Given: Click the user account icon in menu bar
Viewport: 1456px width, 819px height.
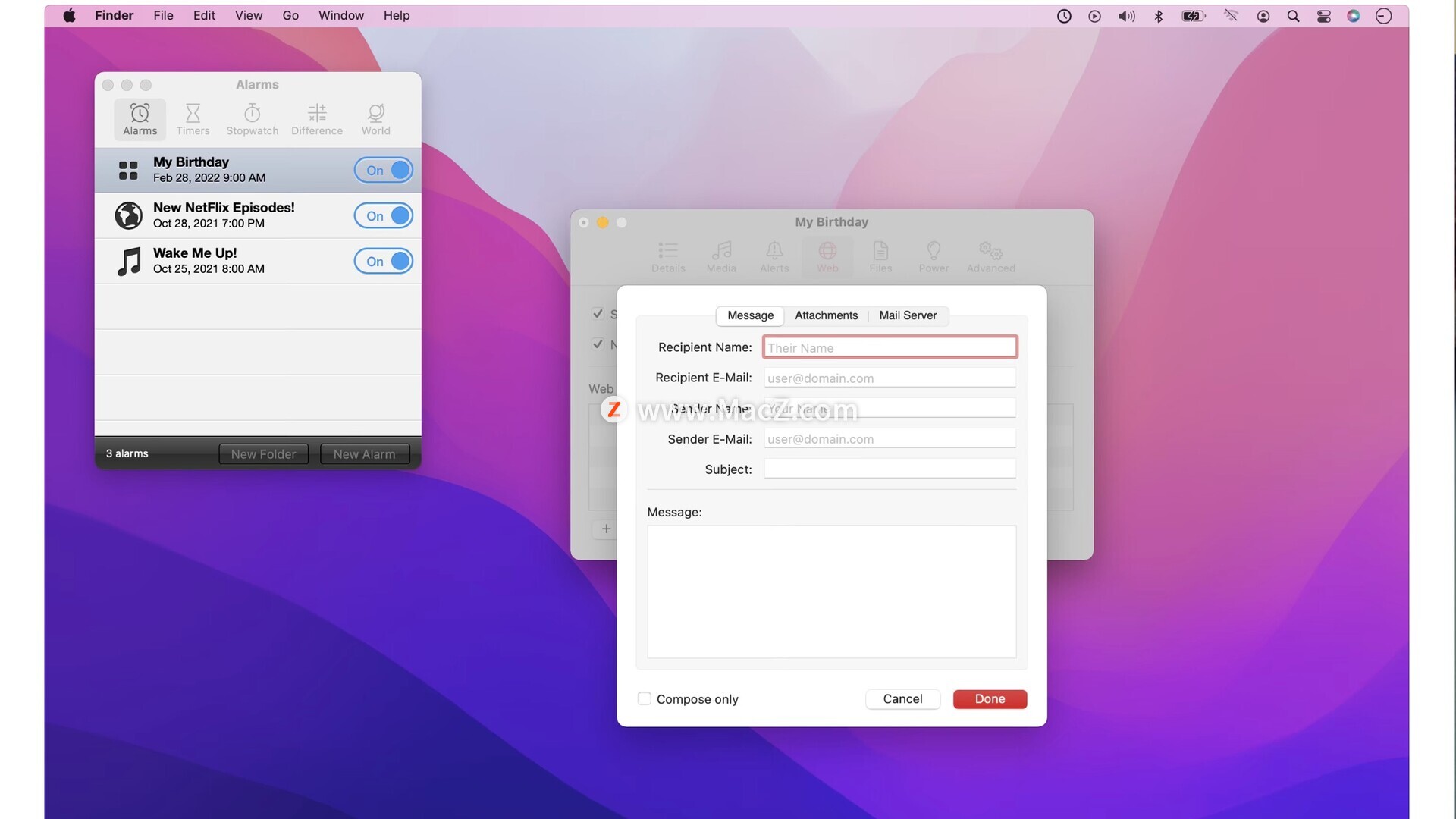Looking at the screenshot, I should [1263, 16].
